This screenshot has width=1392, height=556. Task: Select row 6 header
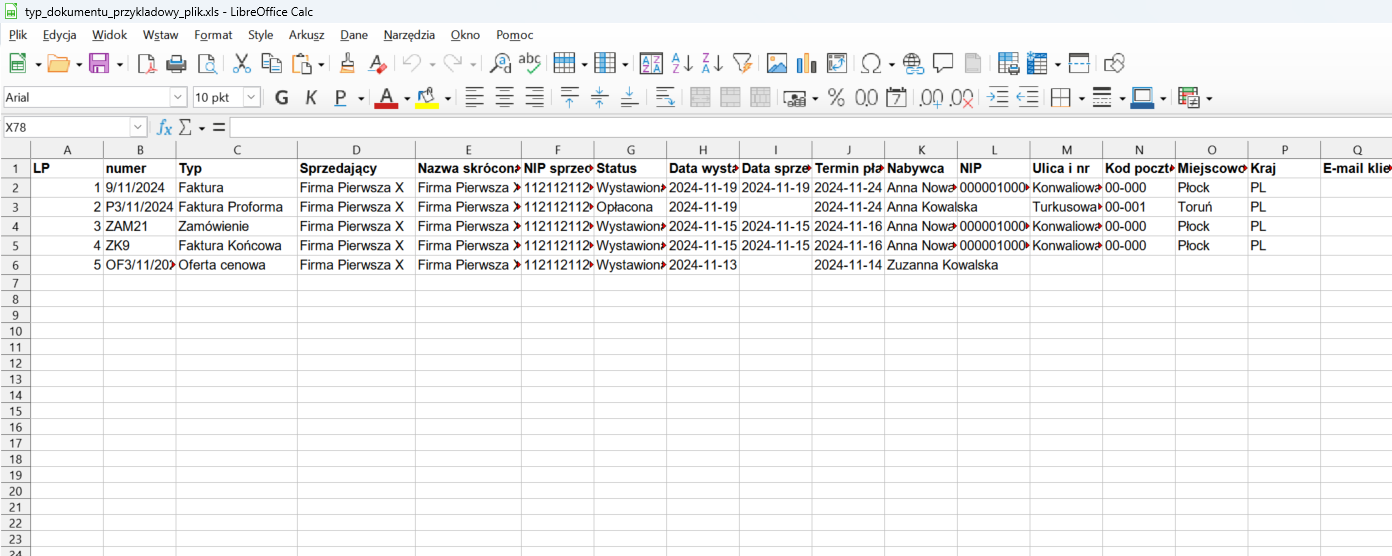coord(15,265)
